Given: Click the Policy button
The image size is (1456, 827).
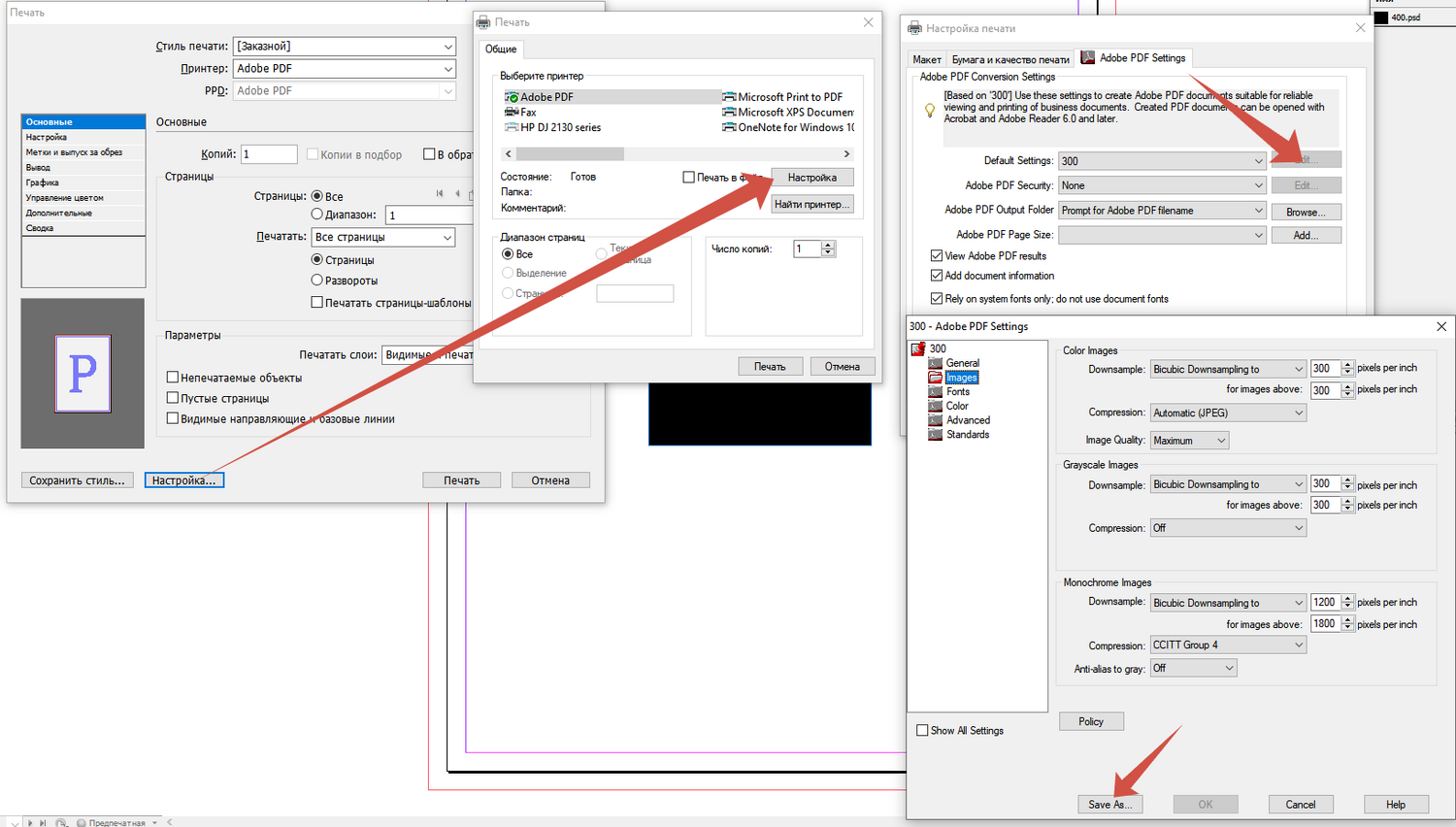Looking at the screenshot, I should (1091, 721).
